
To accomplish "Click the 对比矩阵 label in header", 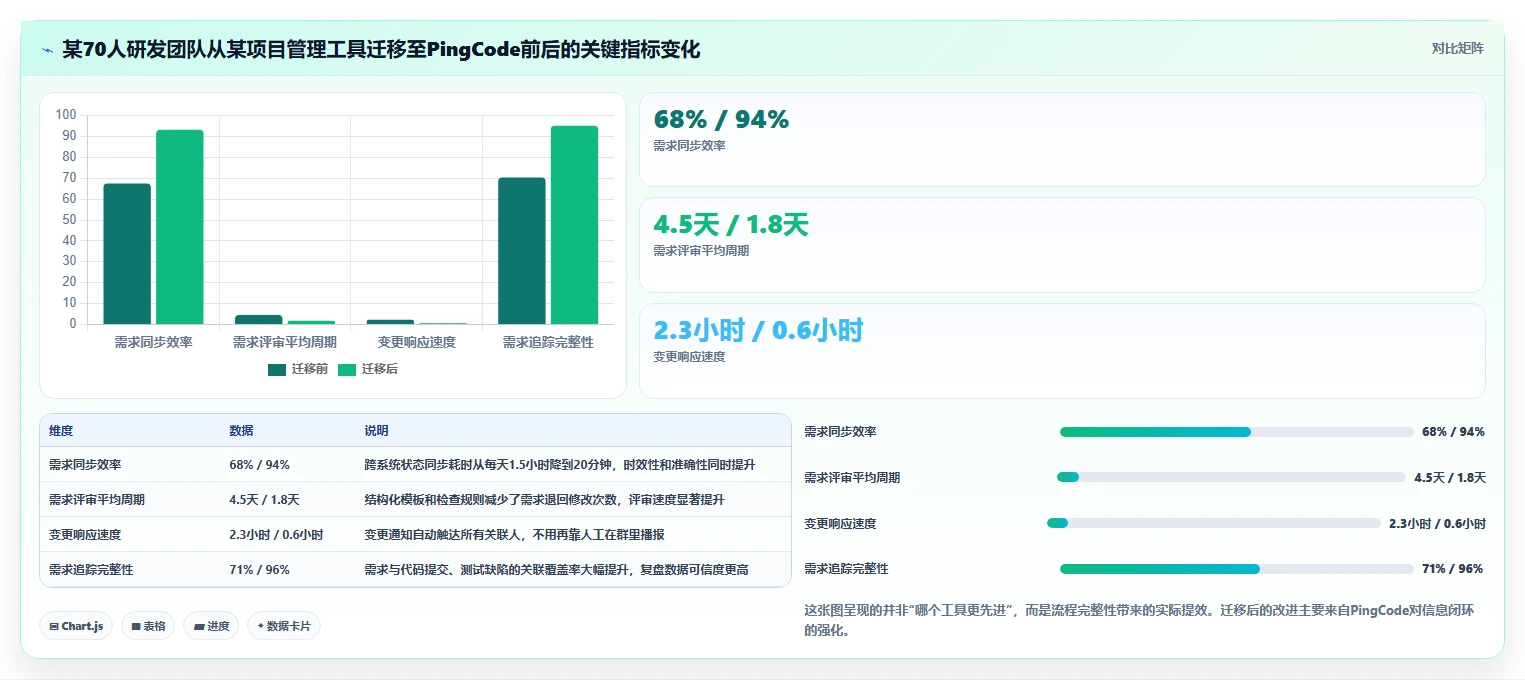I will click(x=1457, y=48).
